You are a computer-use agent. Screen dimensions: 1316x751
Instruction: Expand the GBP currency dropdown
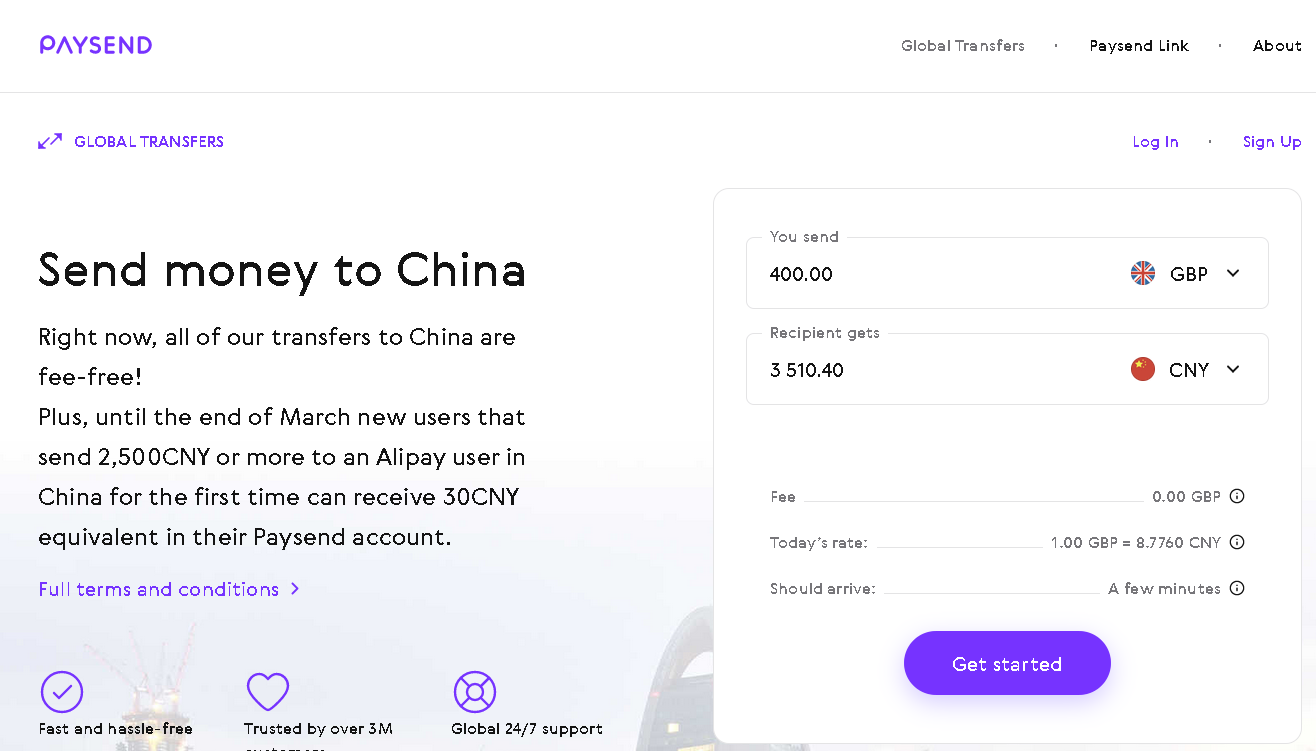point(1233,273)
